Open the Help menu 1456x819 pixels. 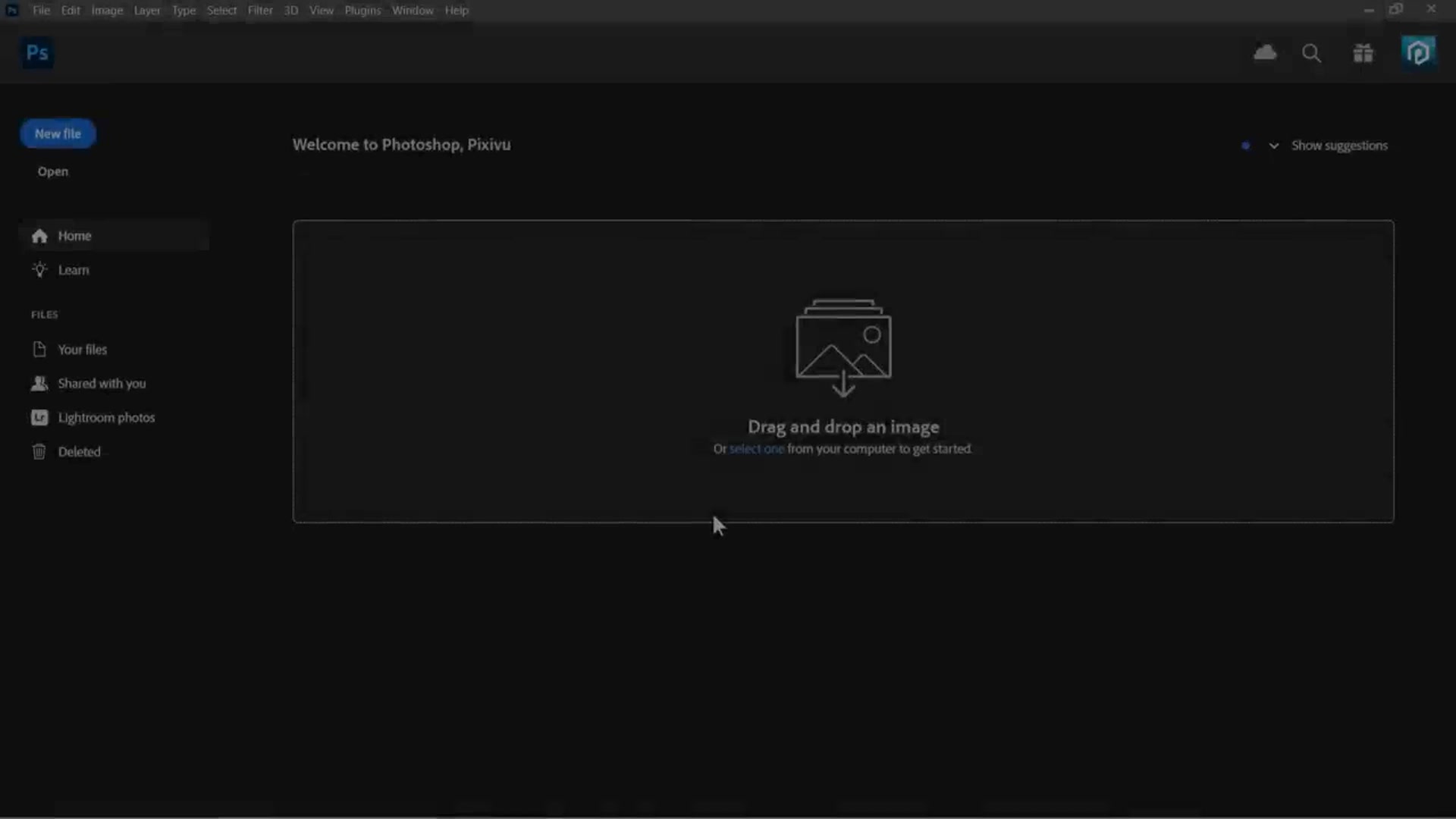click(457, 11)
